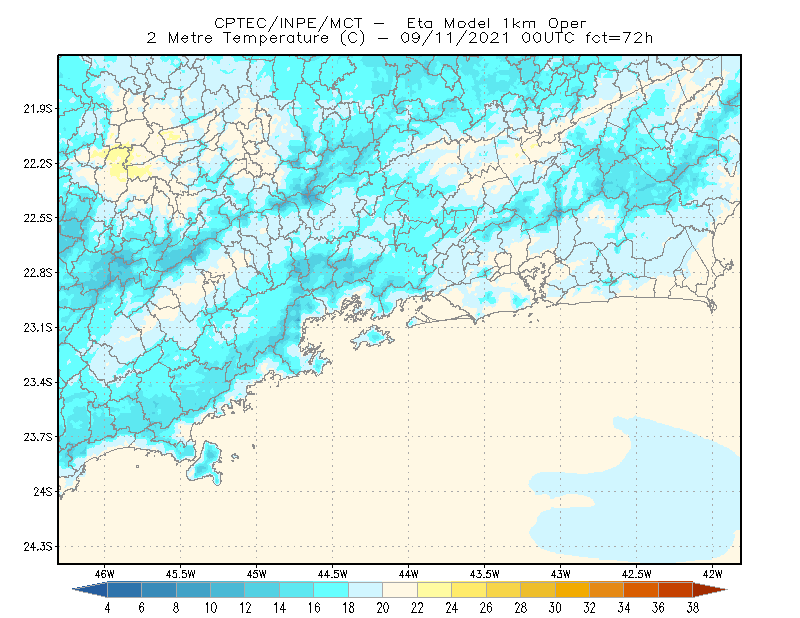Click the 30-32 orange legend swatch

click(x=572, y=590)
